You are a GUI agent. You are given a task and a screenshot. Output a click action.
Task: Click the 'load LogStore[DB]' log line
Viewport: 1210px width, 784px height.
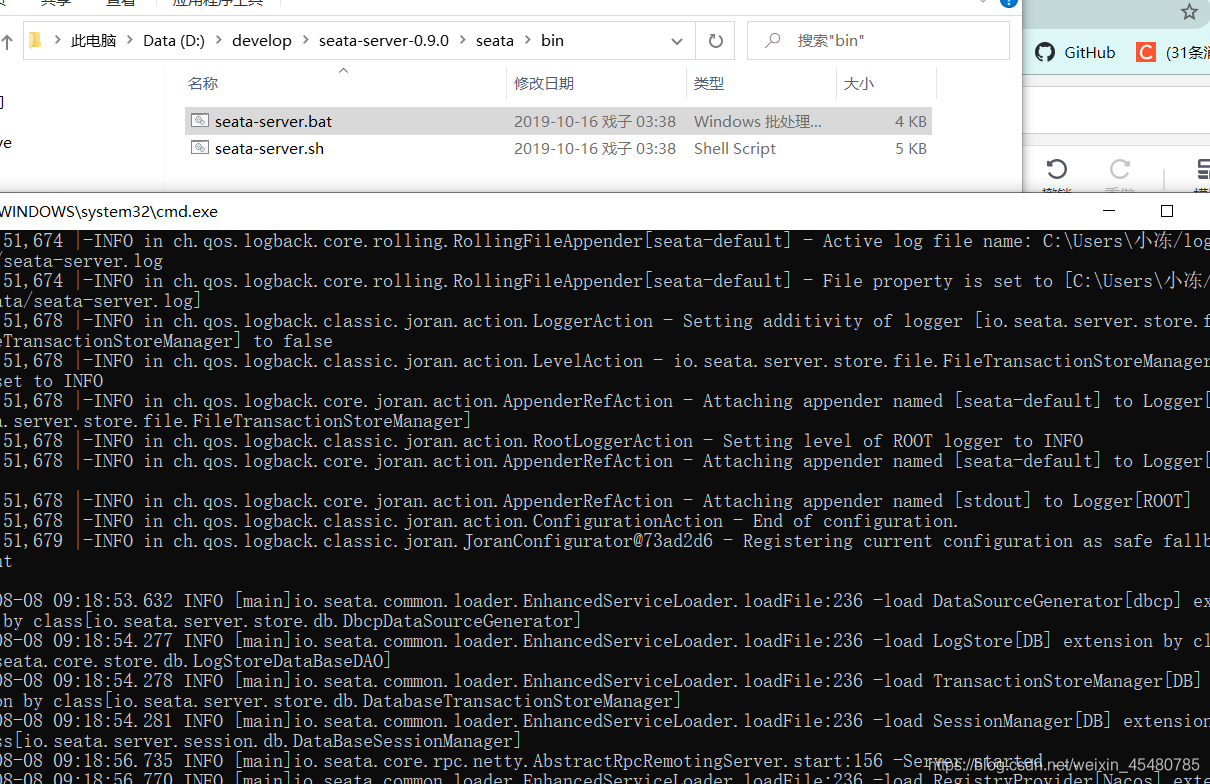[x=605, y=641]
